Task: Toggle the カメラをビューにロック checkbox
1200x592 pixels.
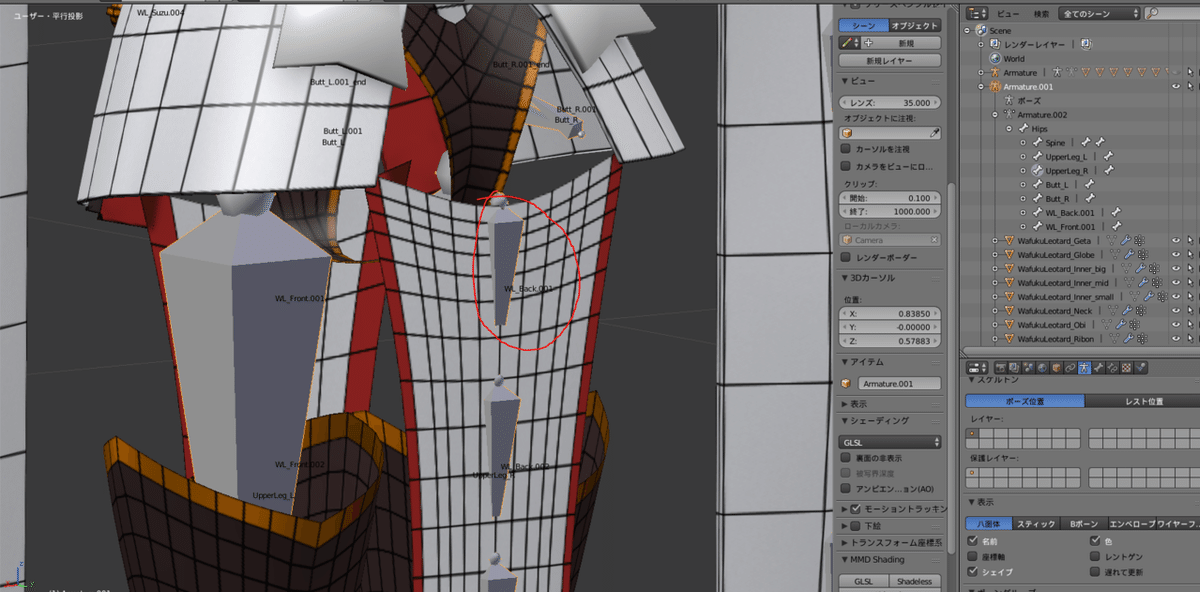Action: [846, 167]
